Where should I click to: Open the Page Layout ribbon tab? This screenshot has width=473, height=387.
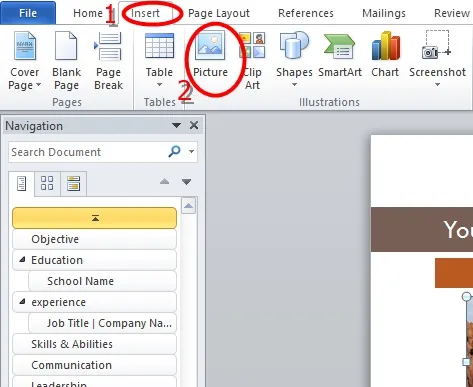[x=219, y=13]
